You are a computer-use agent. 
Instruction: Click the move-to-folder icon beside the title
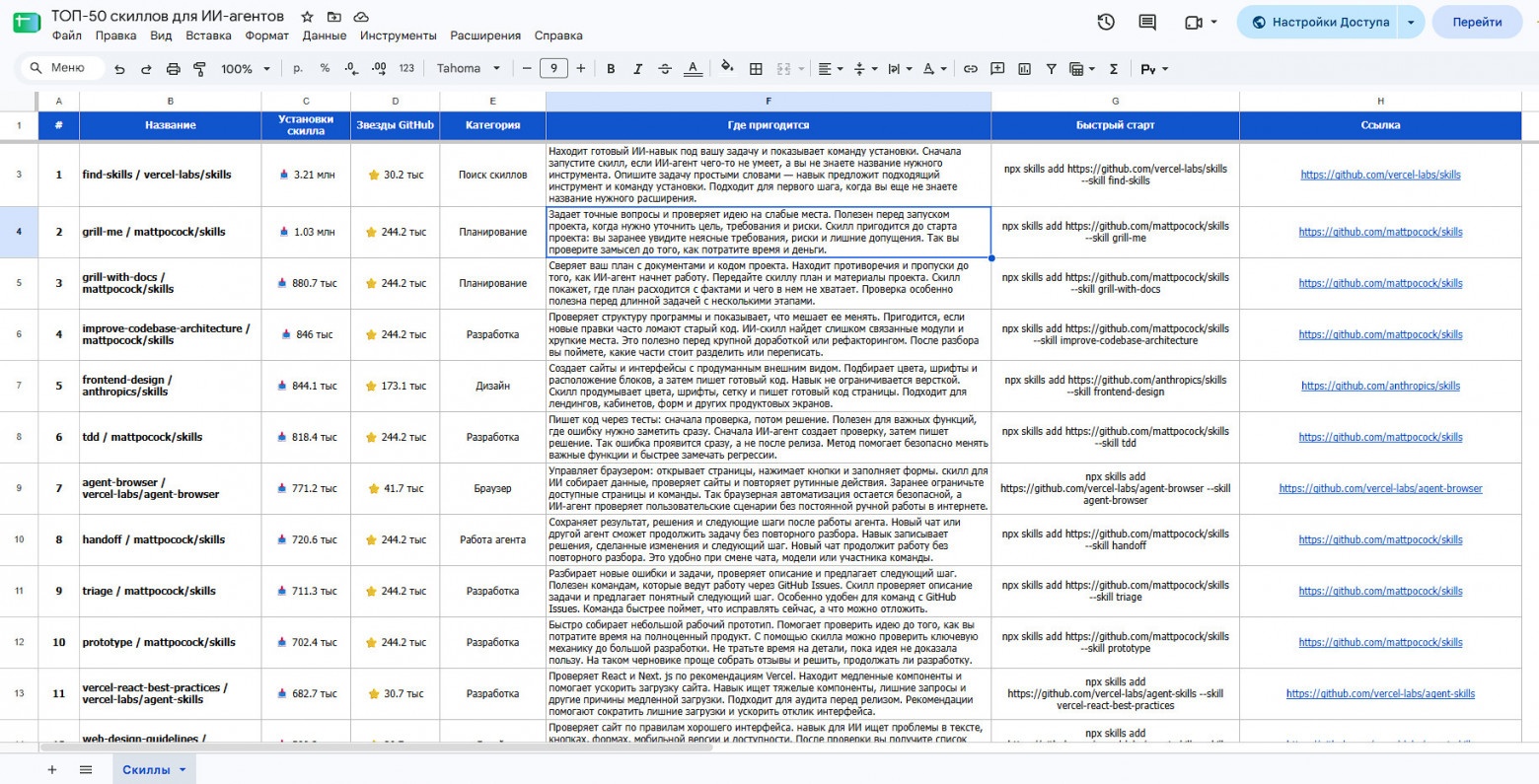click(x=334, y=17)
